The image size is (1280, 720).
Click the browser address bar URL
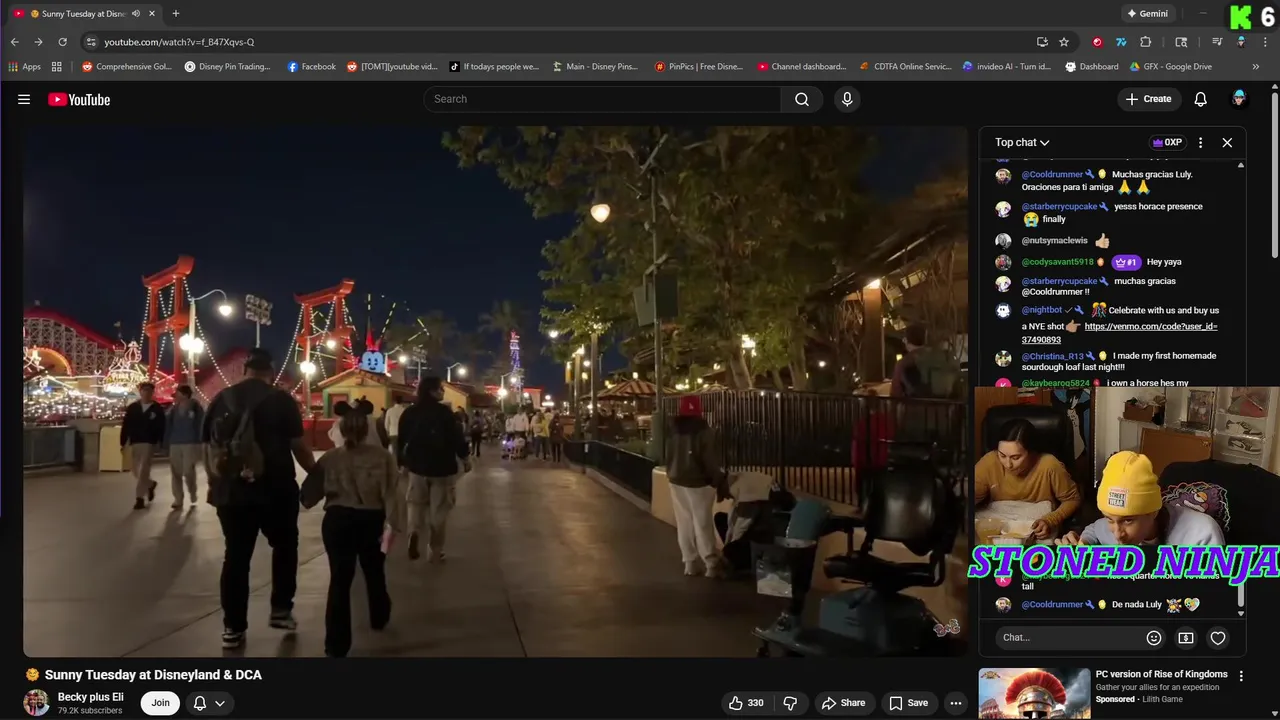179,42
